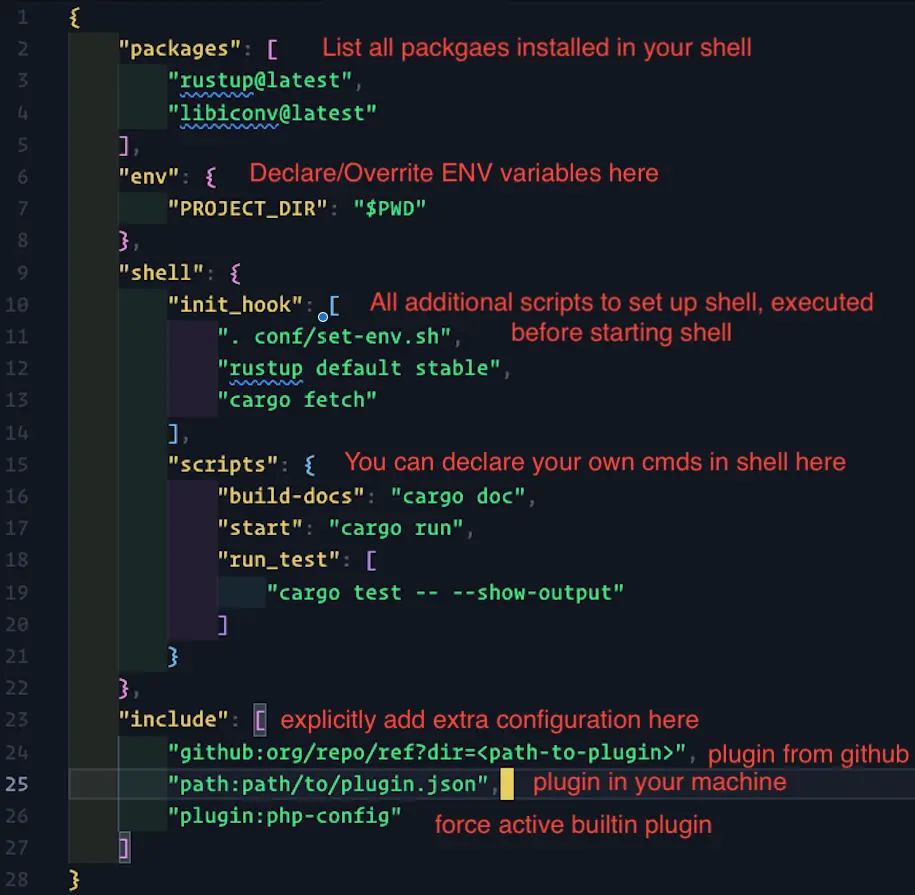Click line number 25 in the gutter

[16, 784]
